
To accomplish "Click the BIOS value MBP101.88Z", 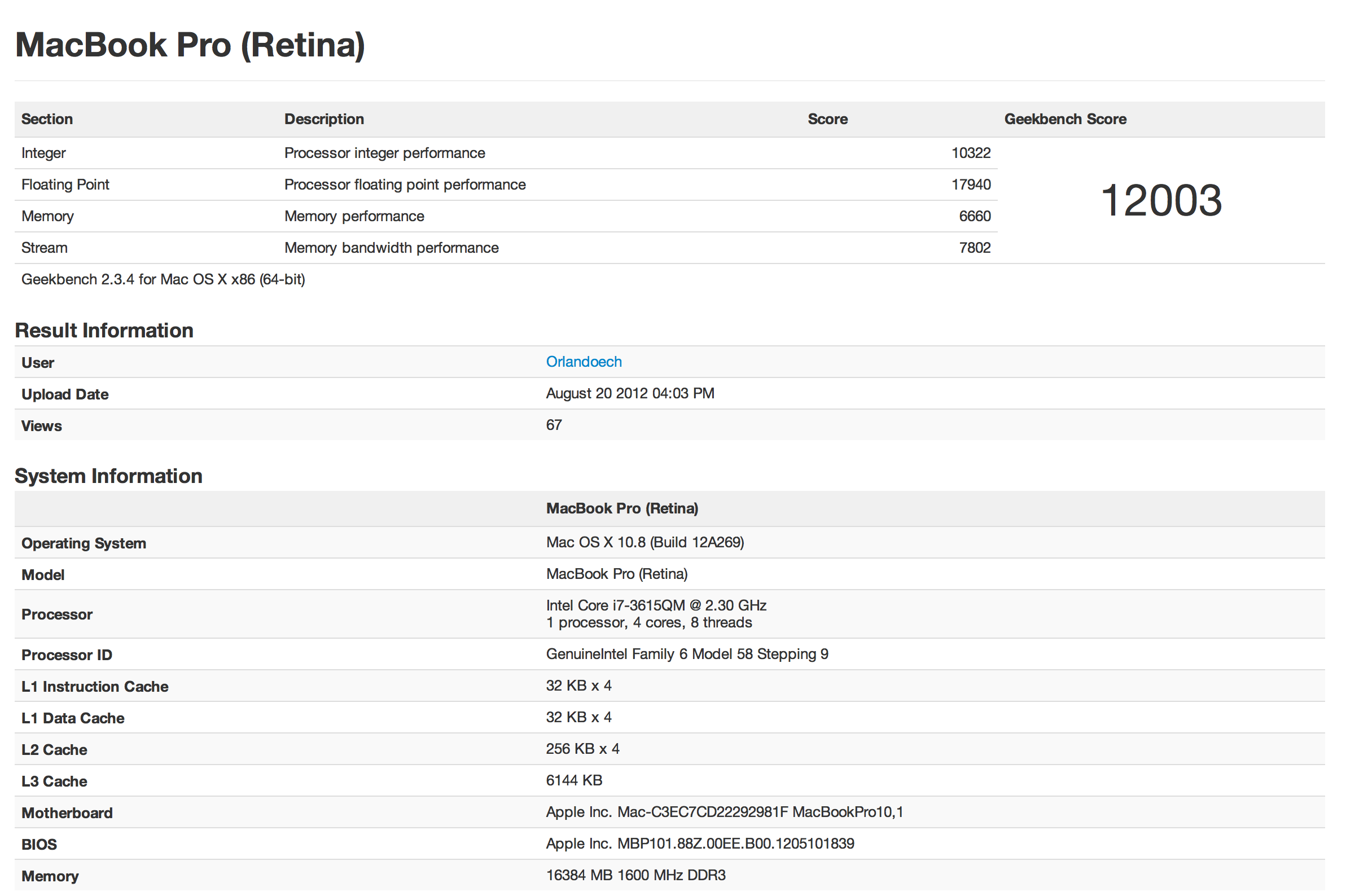I will pyautogui.click(x=700, y=844).
